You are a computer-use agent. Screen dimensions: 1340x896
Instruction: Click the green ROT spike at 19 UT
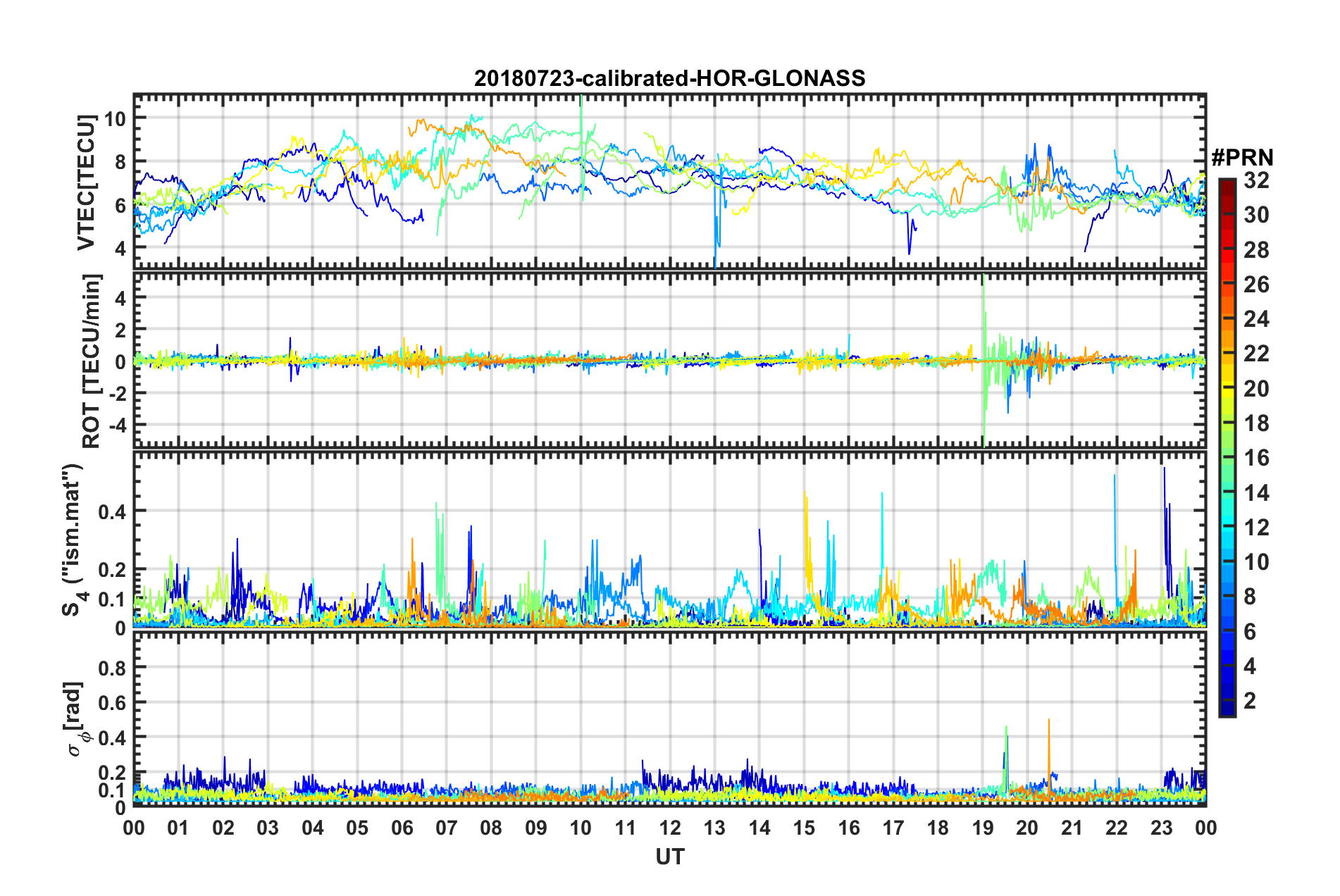984,359
